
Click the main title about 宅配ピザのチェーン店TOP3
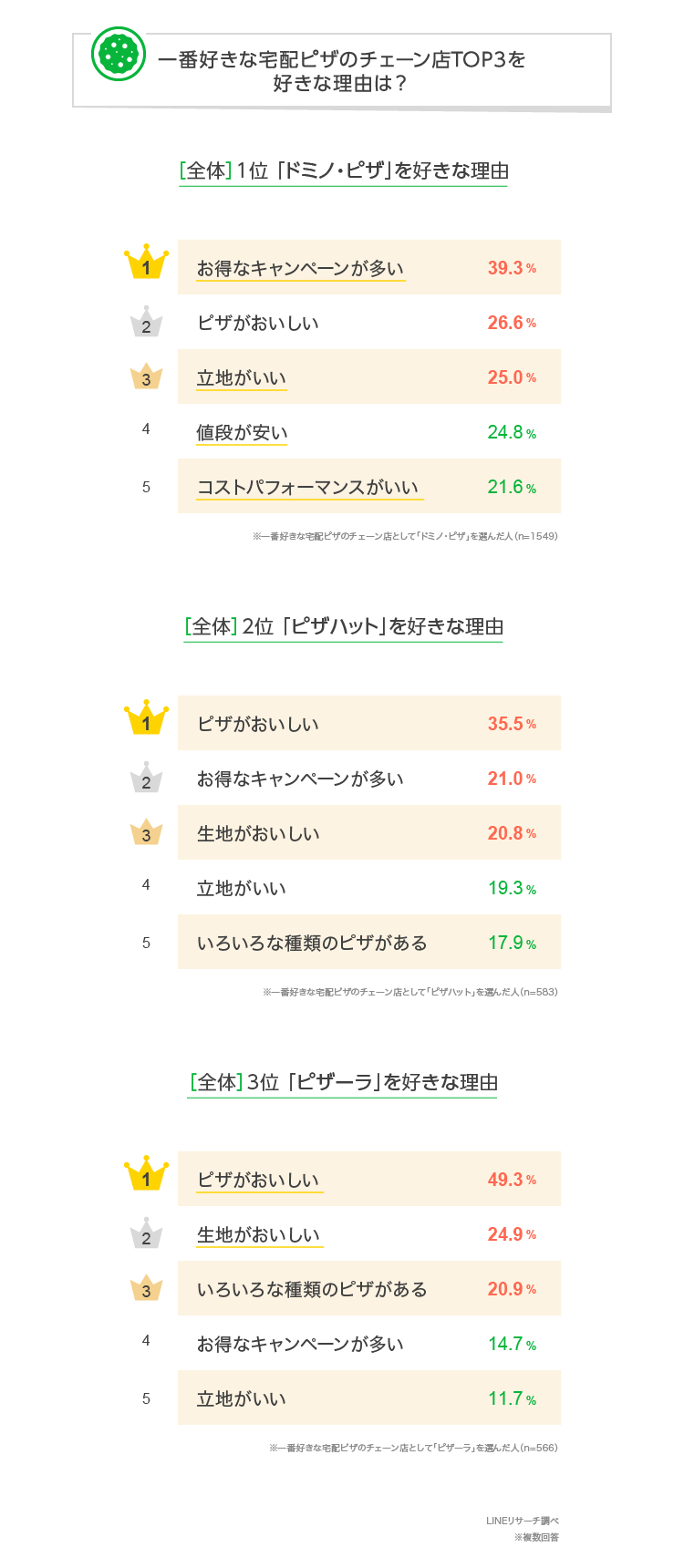(x=342, y=71)
